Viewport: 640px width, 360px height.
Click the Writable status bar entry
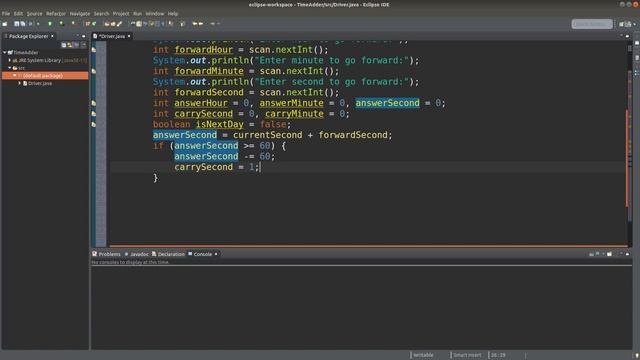[x=423, y=355]
